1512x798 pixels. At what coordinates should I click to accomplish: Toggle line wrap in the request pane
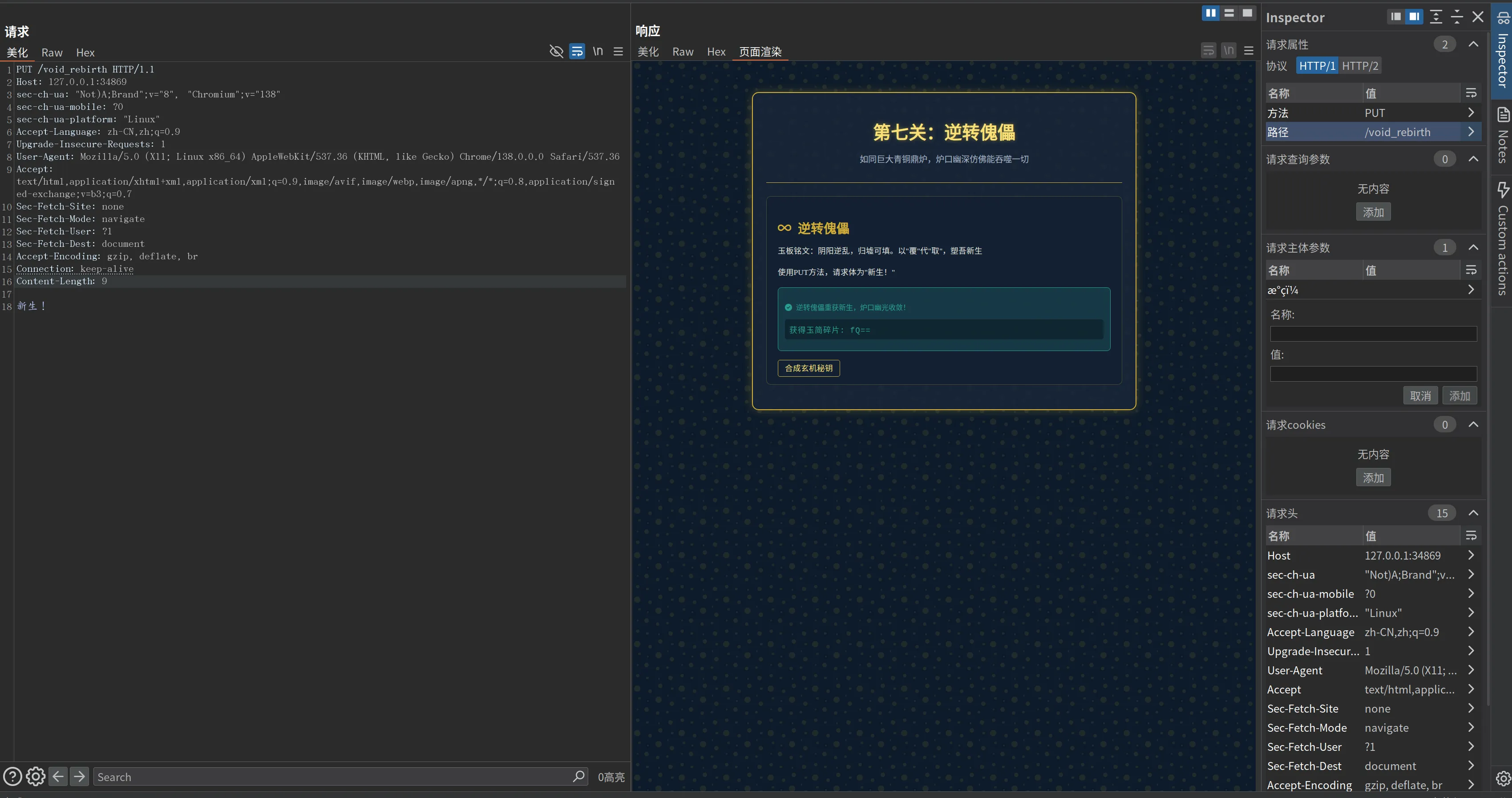(x=577, y=52)
